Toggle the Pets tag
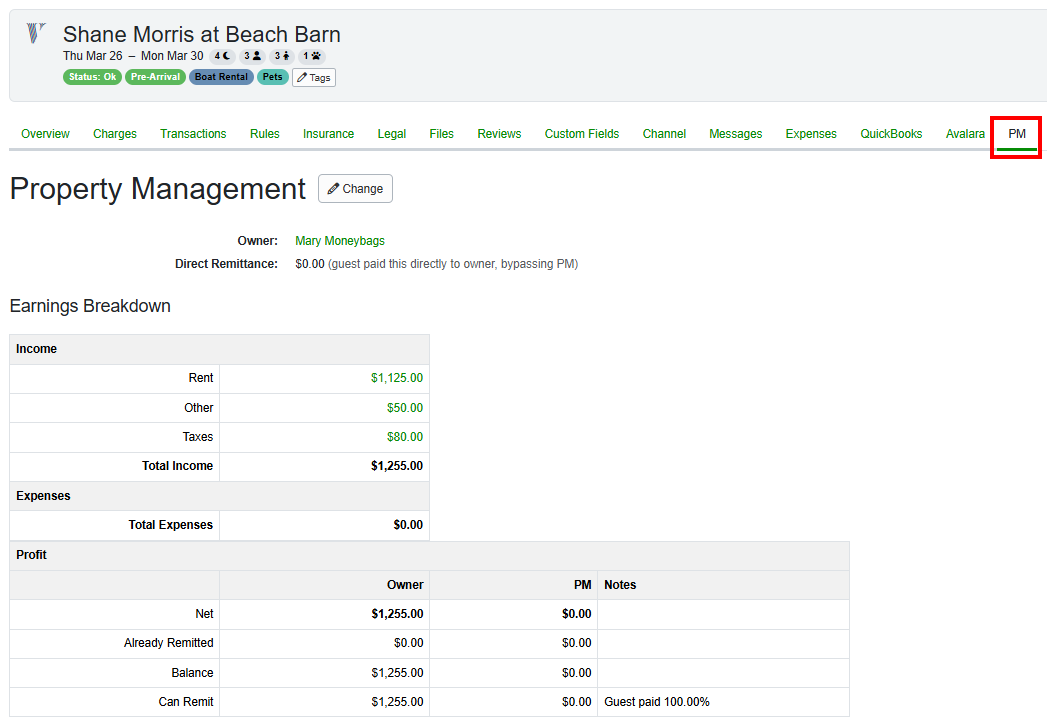Viewport: 1047px width, 726px height. tap(272, 76)
